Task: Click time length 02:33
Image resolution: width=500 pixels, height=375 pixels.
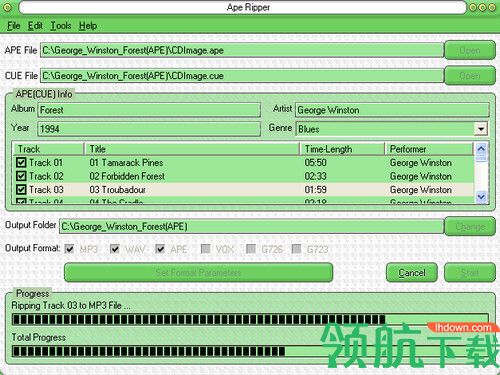Action: 315,176
